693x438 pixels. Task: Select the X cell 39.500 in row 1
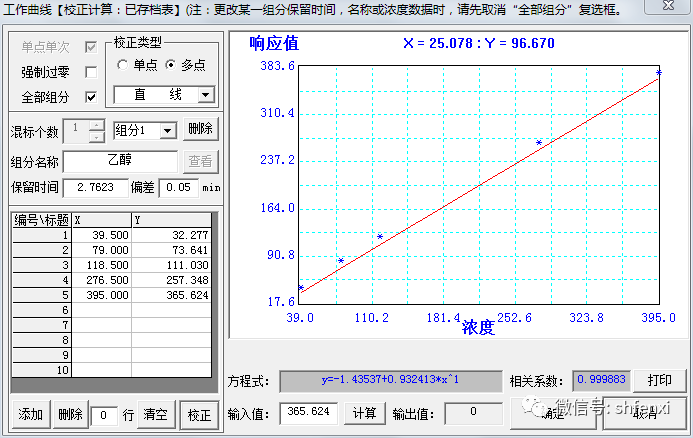(x=101, y=235)
